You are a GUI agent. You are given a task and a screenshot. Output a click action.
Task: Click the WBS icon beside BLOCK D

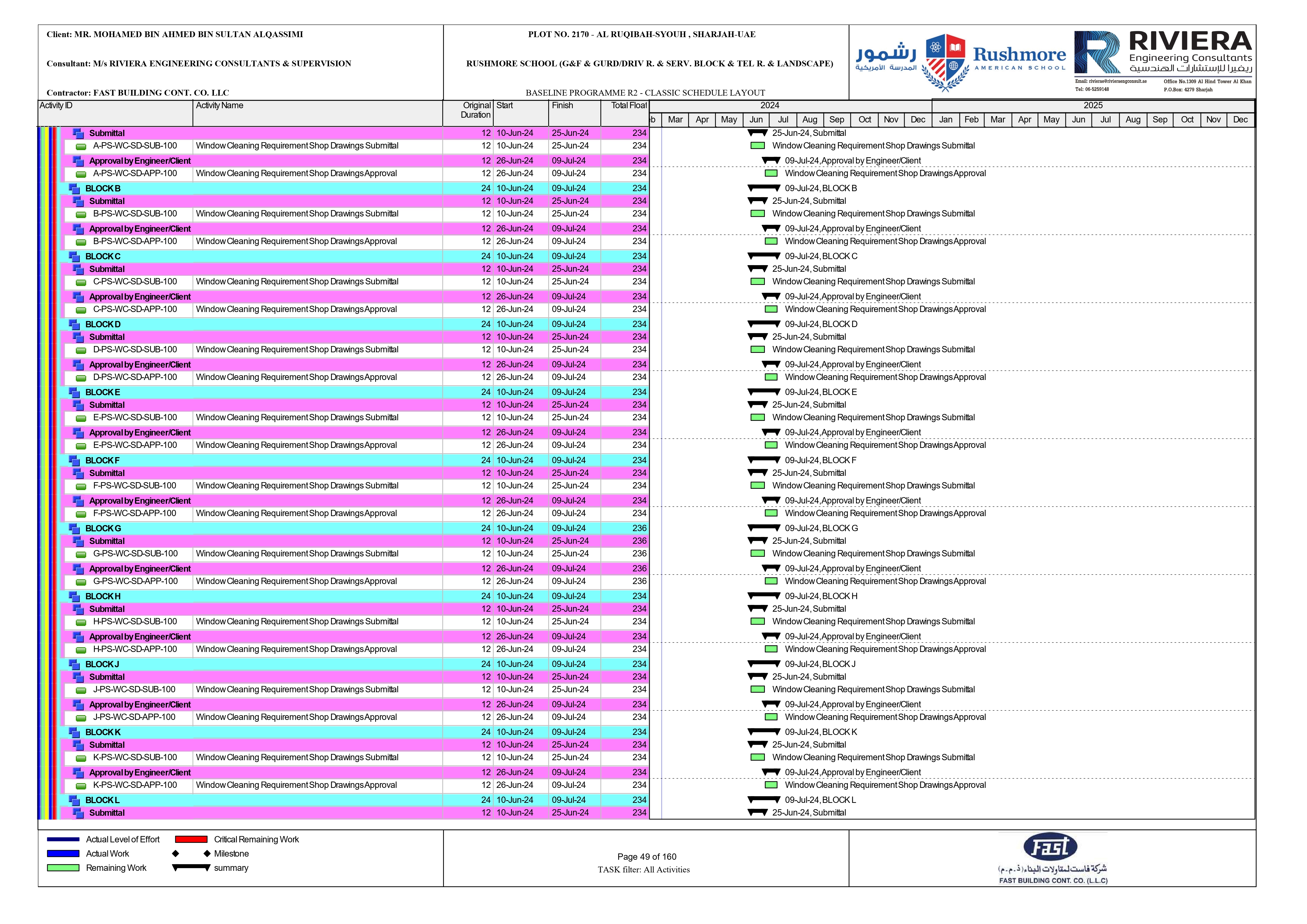coord(74,324)
